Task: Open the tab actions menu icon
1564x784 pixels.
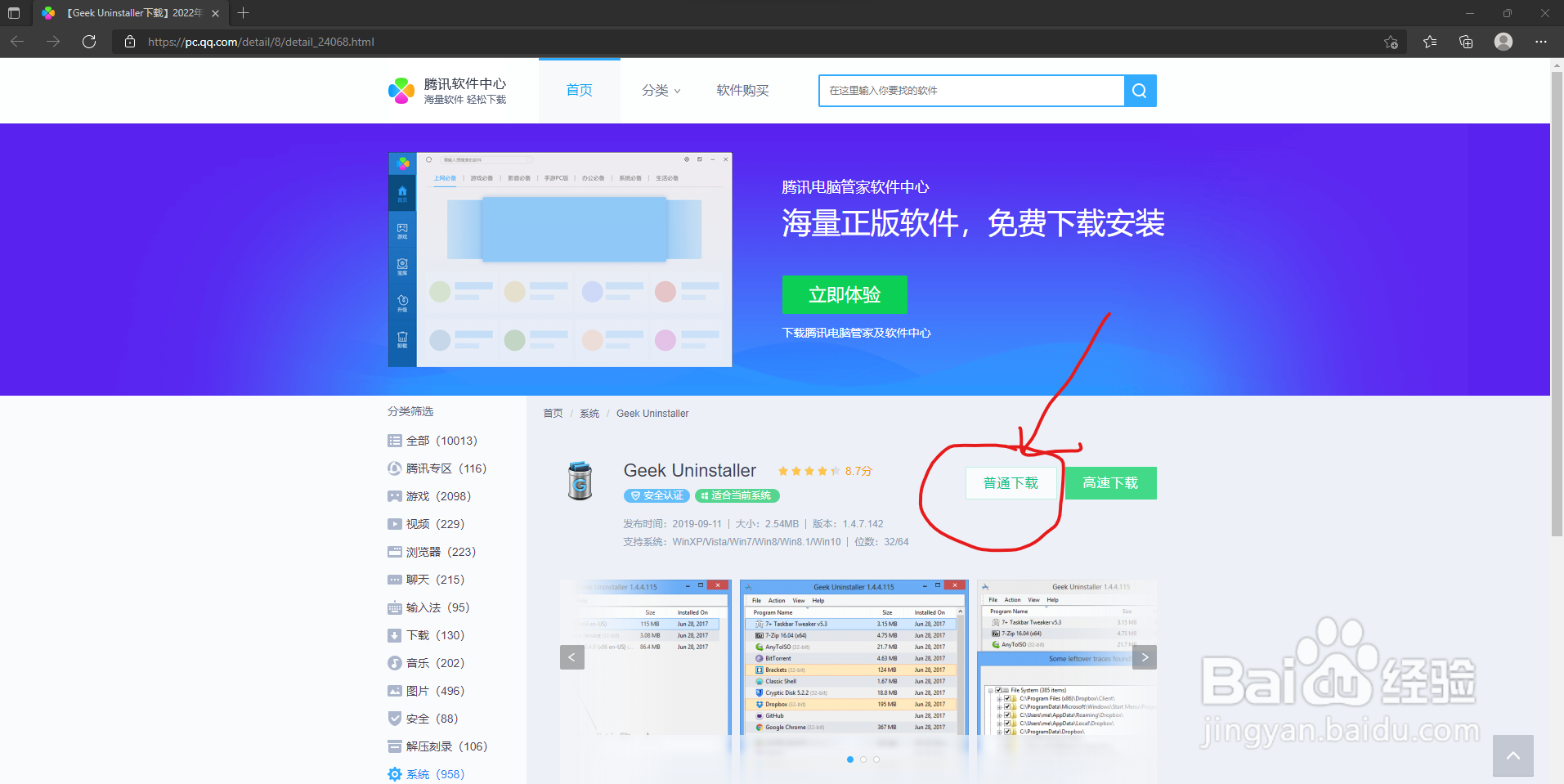Action: 14,13
